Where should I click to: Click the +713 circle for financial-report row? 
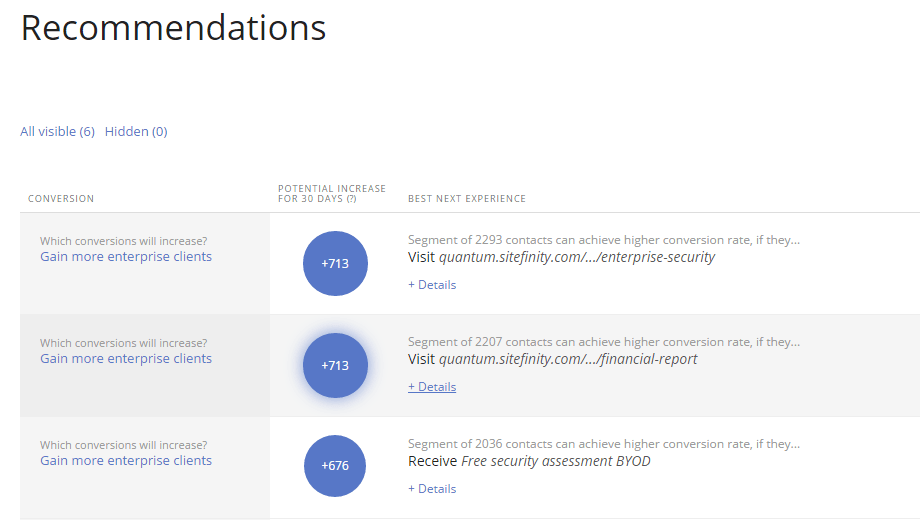click(x=335, y=365)
